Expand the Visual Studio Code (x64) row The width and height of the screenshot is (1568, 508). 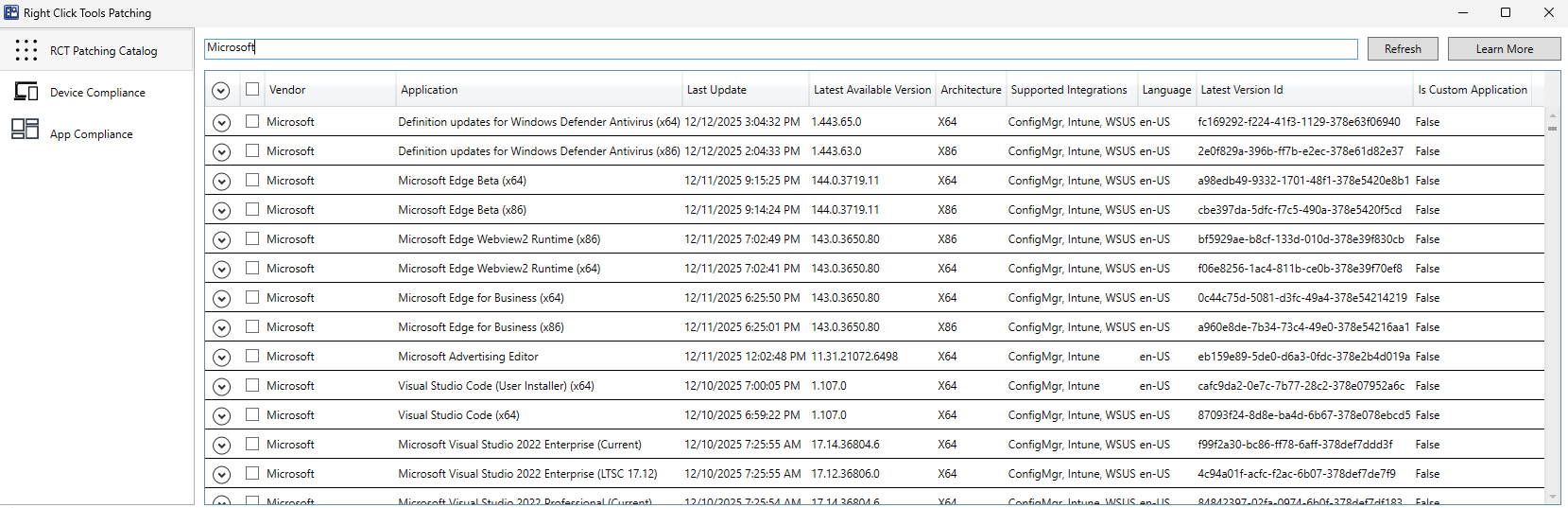pyautogui.click(x=221, y=416)
